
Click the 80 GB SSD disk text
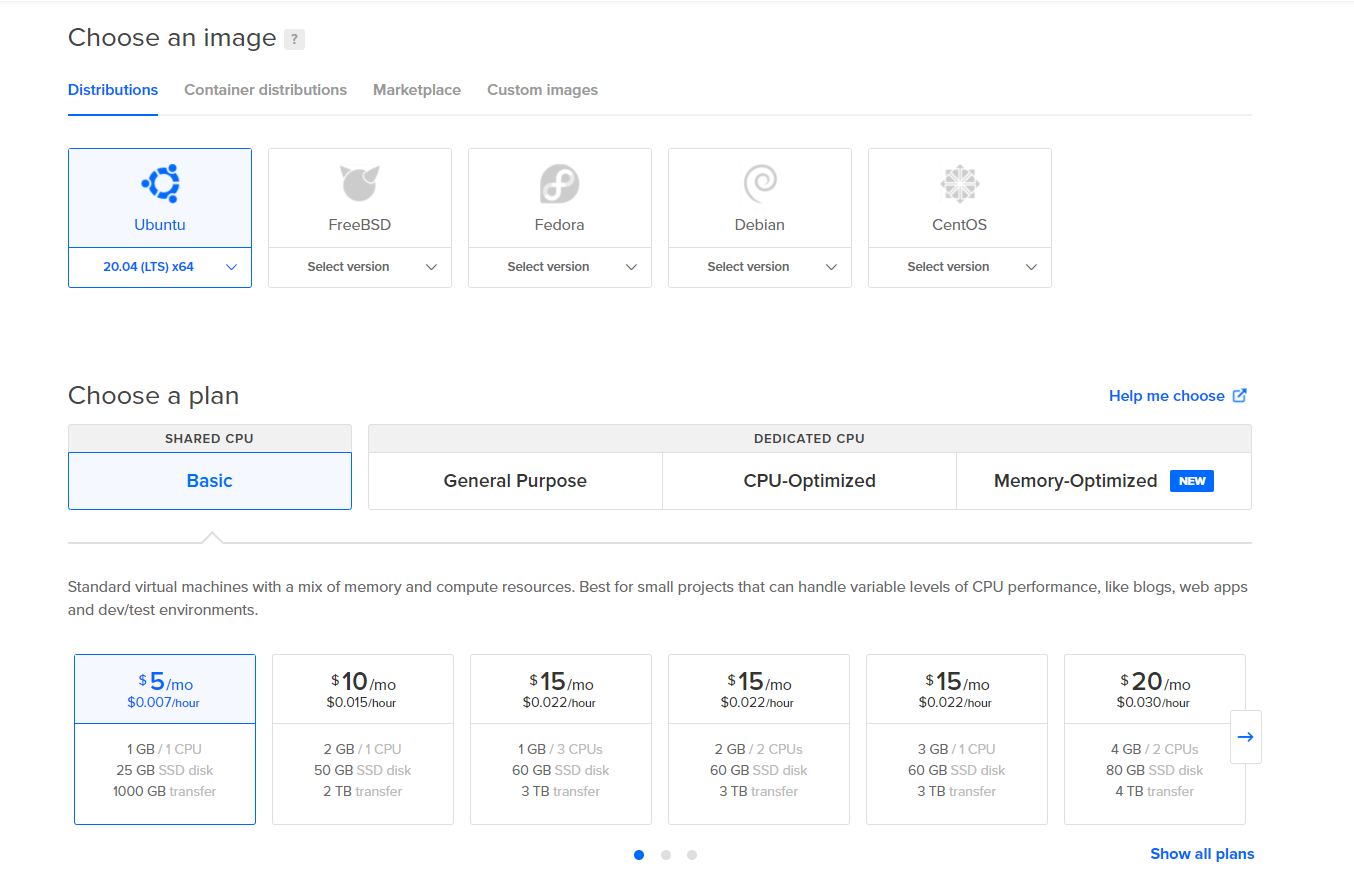[1155, 770]
